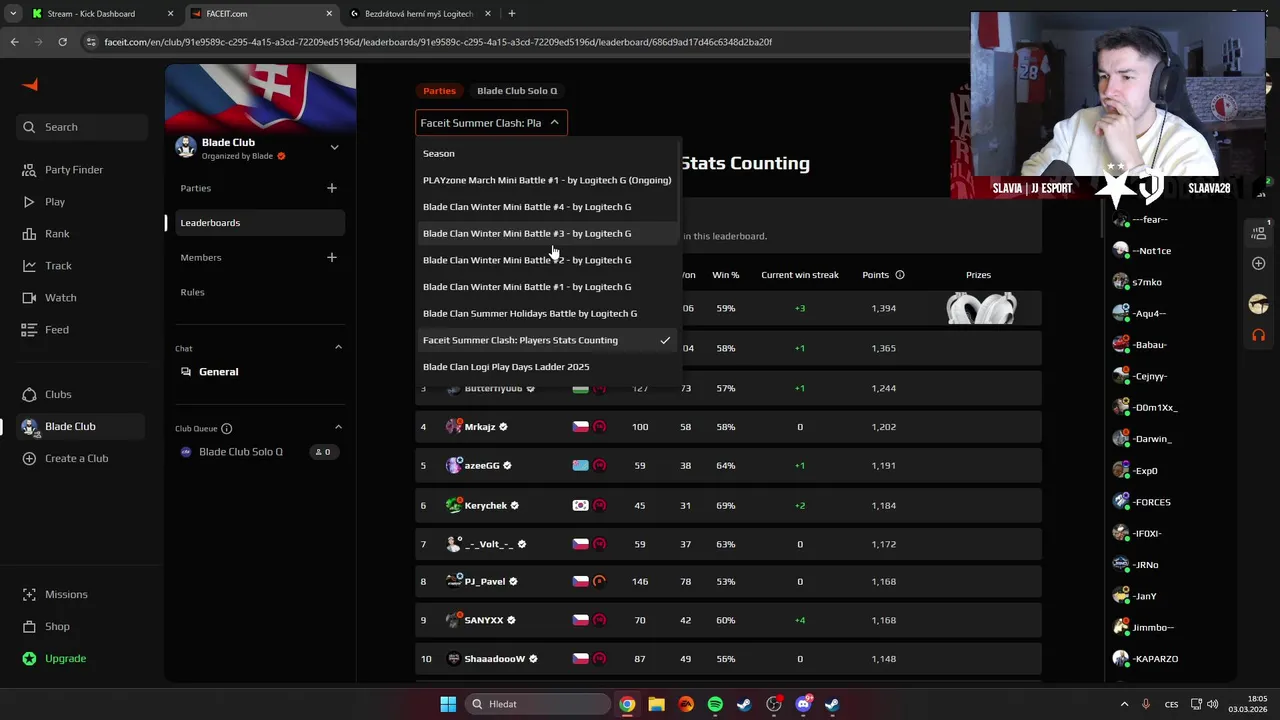This screenshot has width=1280, height=720.
Task: Click the green Upgrade button
Action: pos(65,658)
